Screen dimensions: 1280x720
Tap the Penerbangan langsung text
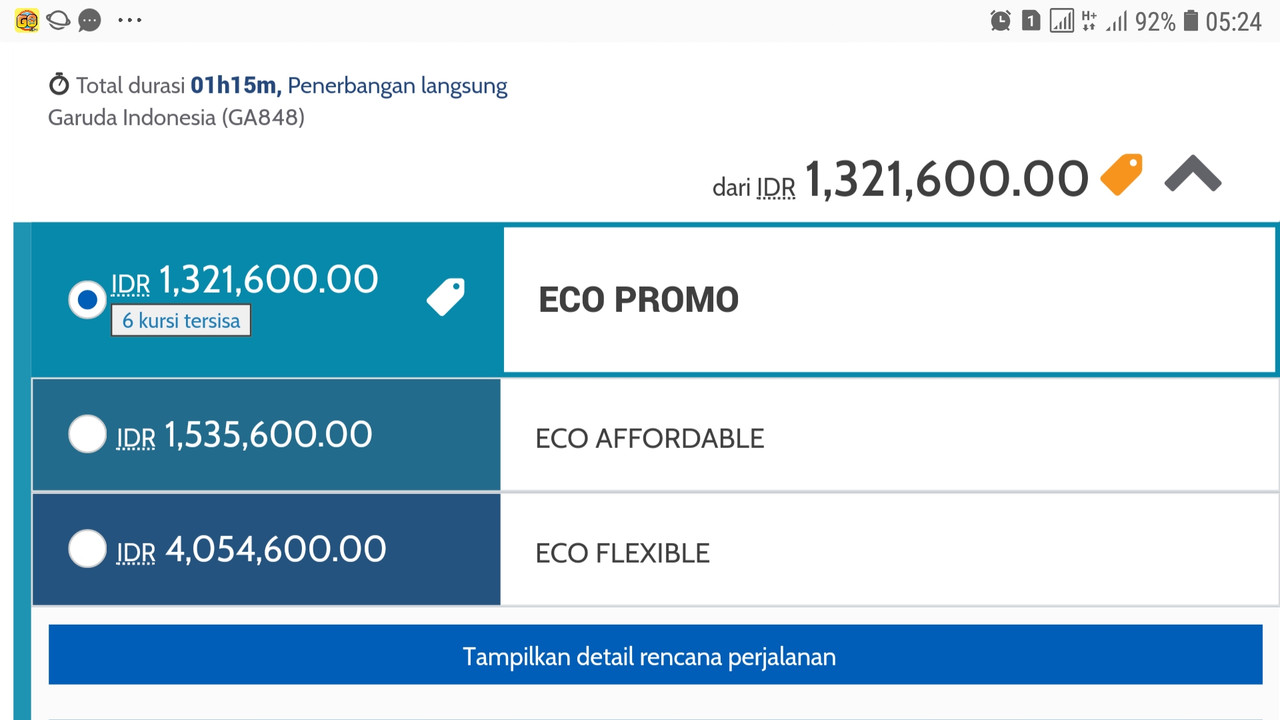tap(397, 86)
